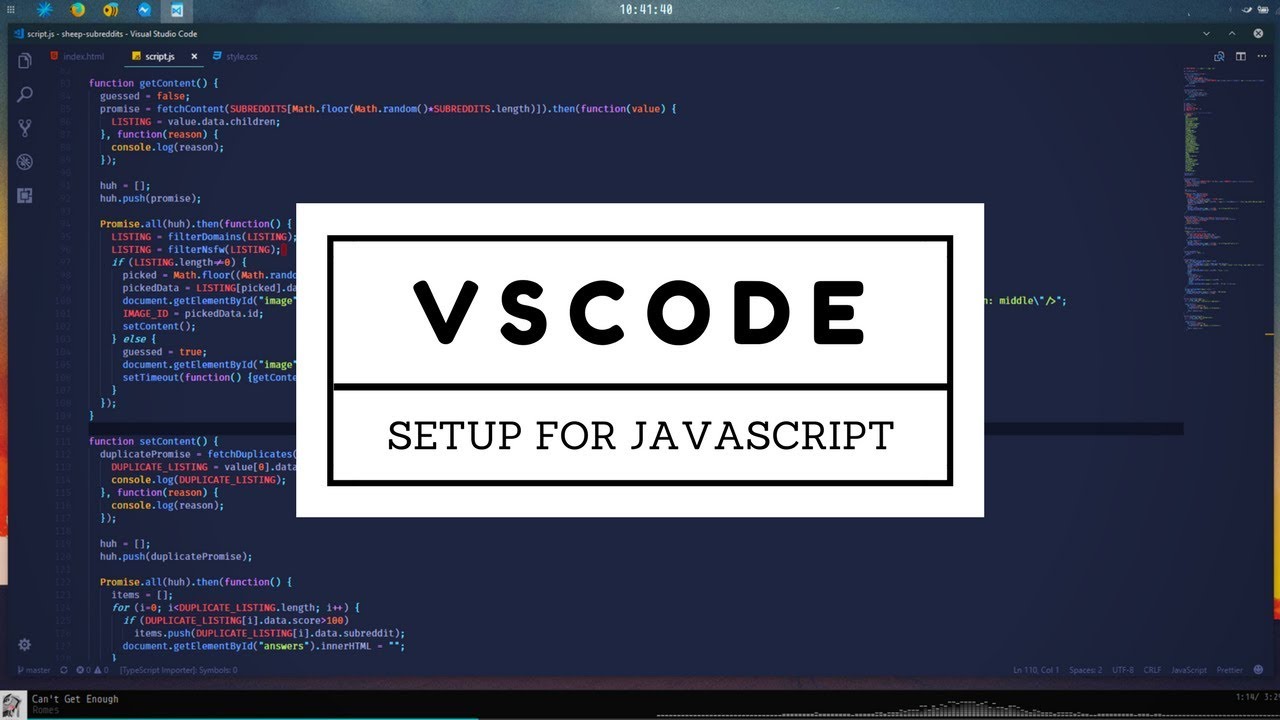This screenshot has width=1280, height=720.
Task: Split the editor with the split icon
Action: pyautogui.click(x=1241, y=57)
